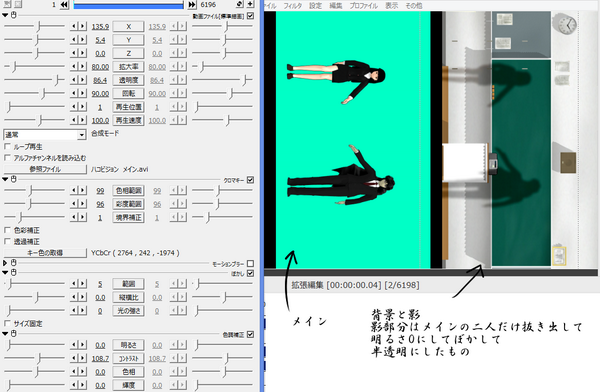The image size is (600, 392).
Task: Enable ループ再生 checkbox
Action: point(7,146)
